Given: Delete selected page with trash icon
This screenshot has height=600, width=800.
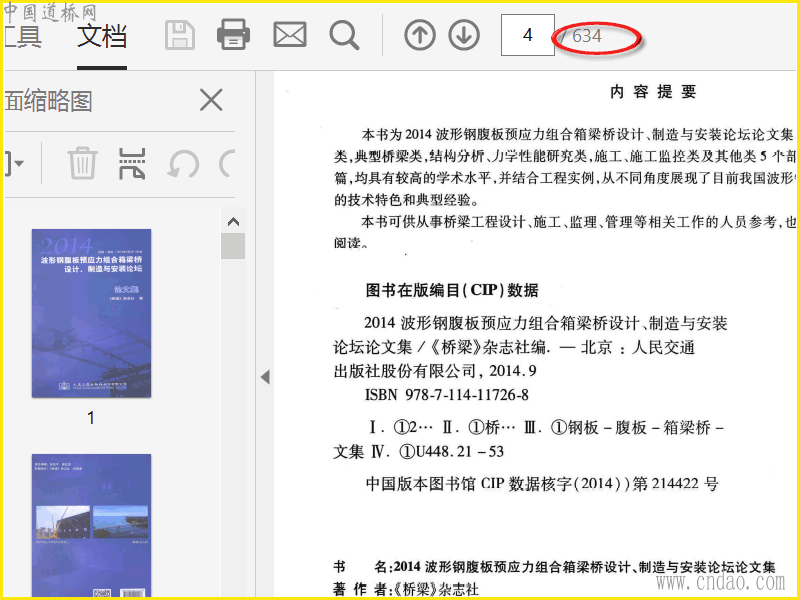Looking at the screenshot, I should [83, 163].
